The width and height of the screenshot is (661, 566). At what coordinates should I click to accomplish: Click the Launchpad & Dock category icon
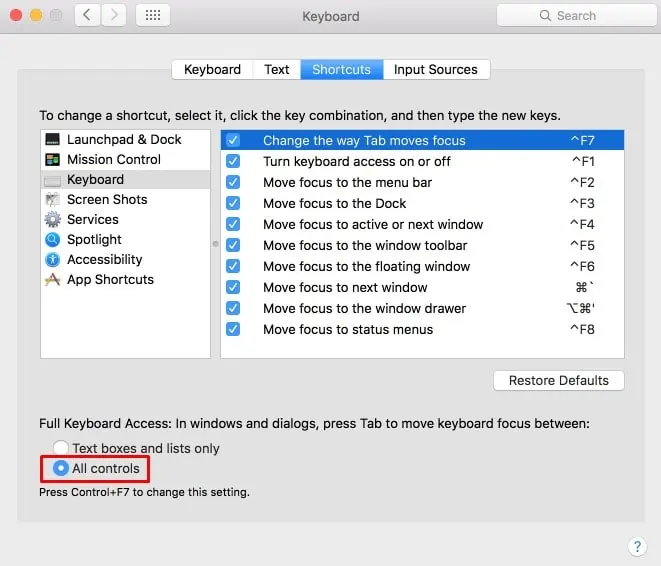click(x=53, y=140)
